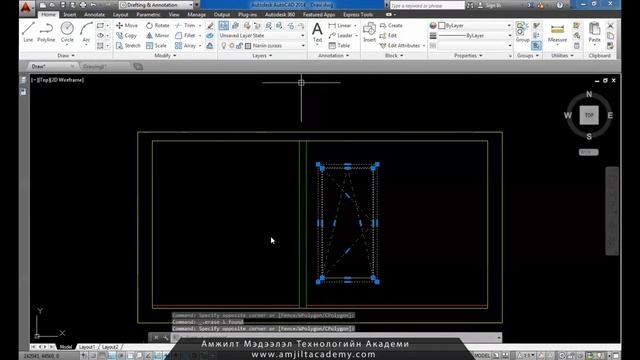Screen dimensions: 640x360
Task: Toggle layer on/off lightbulb icon
Action: click(223, 46)
